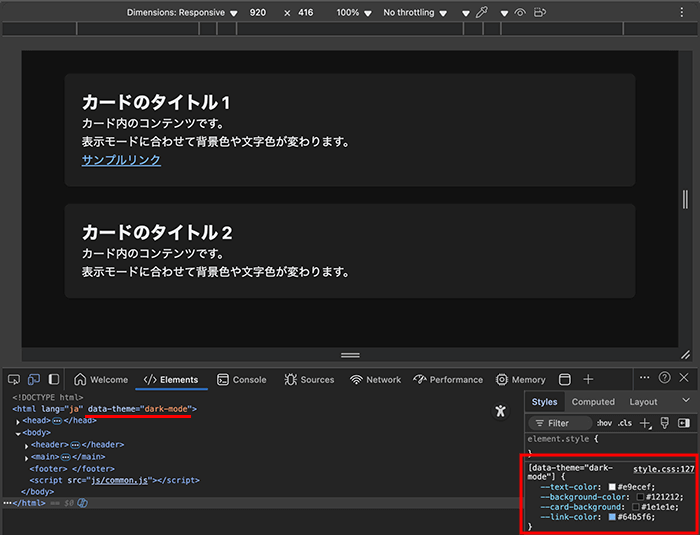This screenshot has width=700, height=535.
Task: Open dropdown arrow left of eyedropper icon
Action: tap(466, 13)
